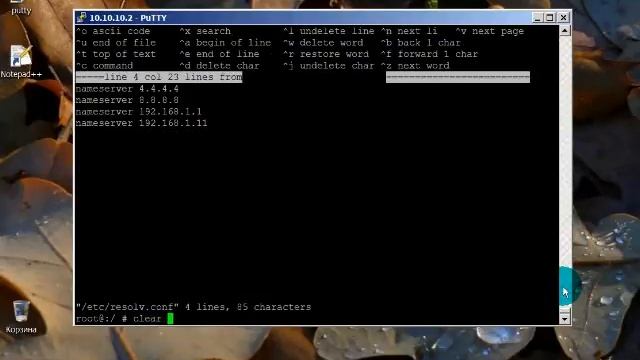Click the line 'nameserver 4.4.4.4'
Screen dimensions: 640x360
pos(127,89)
